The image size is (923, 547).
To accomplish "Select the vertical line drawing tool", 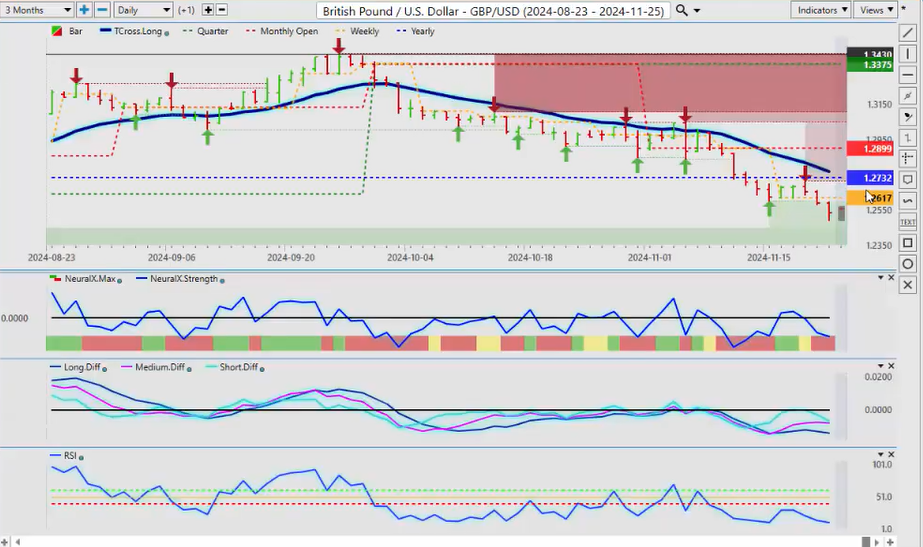I will click(x=908, y=53).
